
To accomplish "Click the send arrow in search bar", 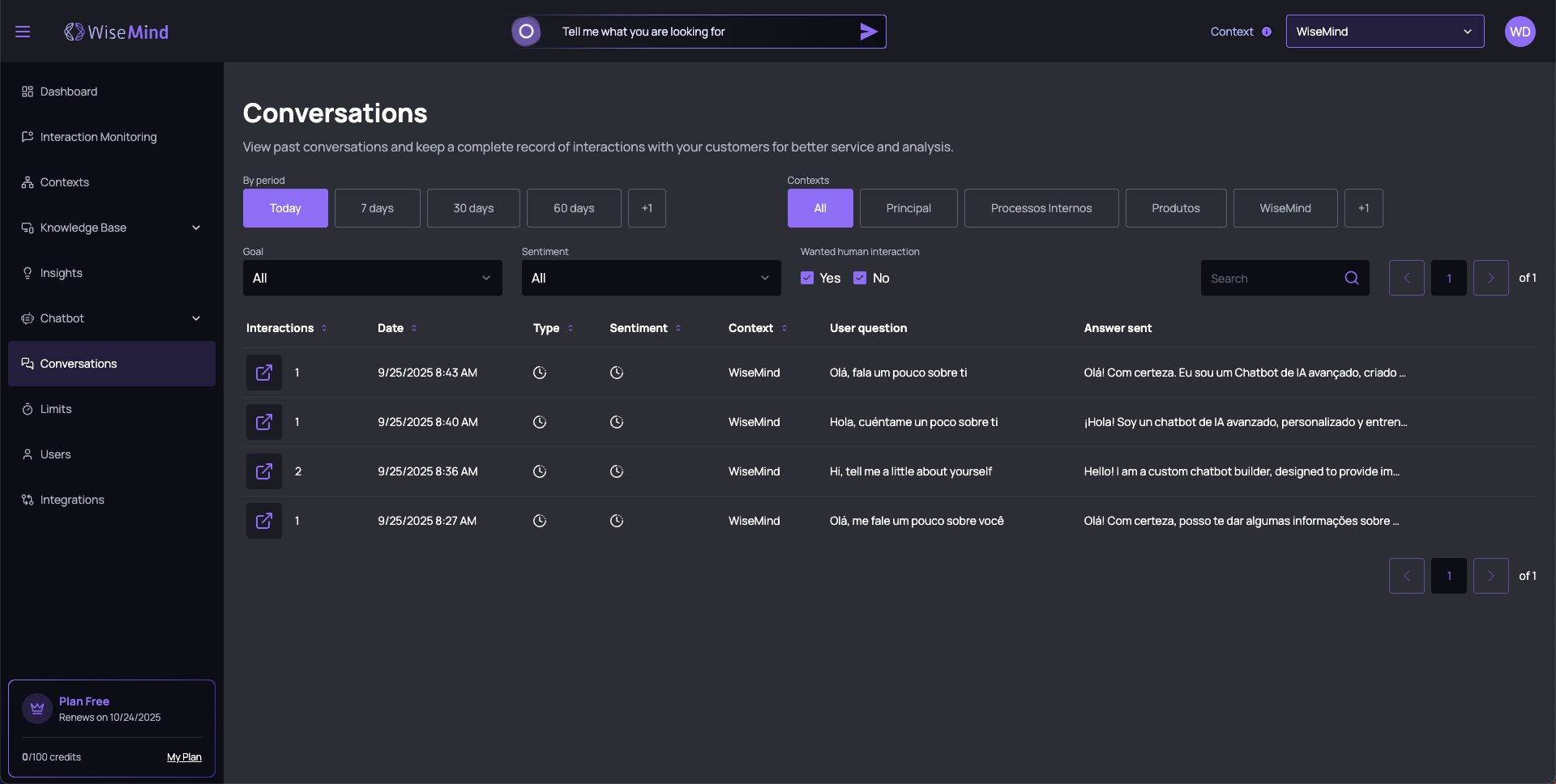I will tap(868, 32).
